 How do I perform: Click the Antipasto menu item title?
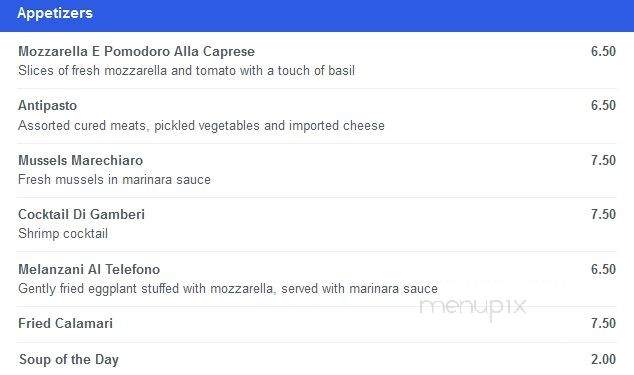48,106
